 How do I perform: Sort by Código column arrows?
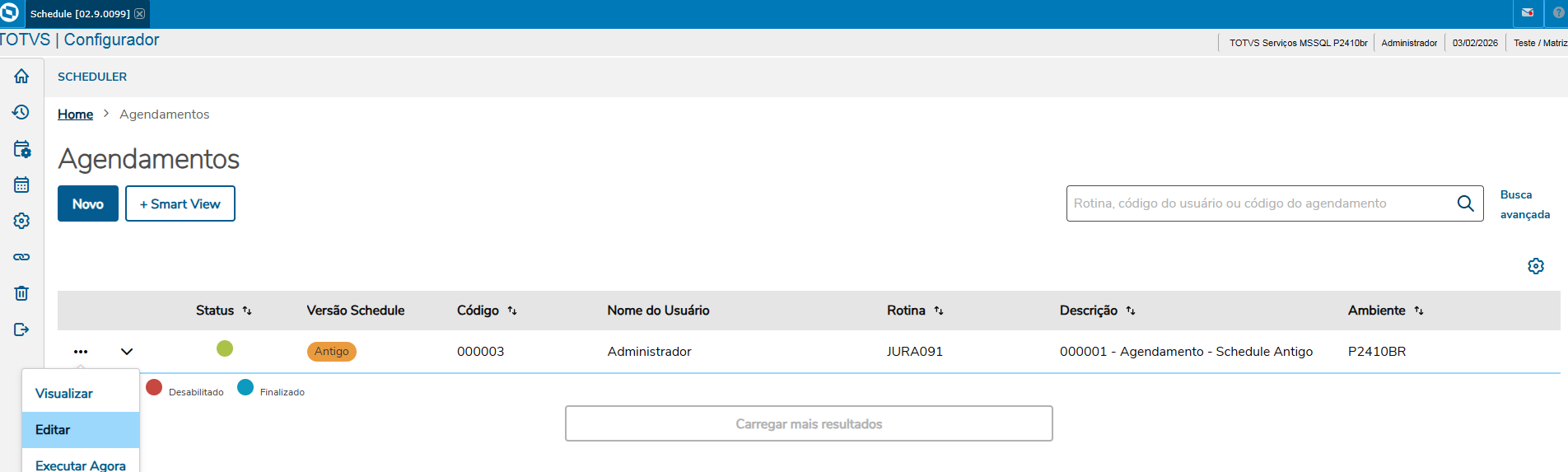pos(512,311)
